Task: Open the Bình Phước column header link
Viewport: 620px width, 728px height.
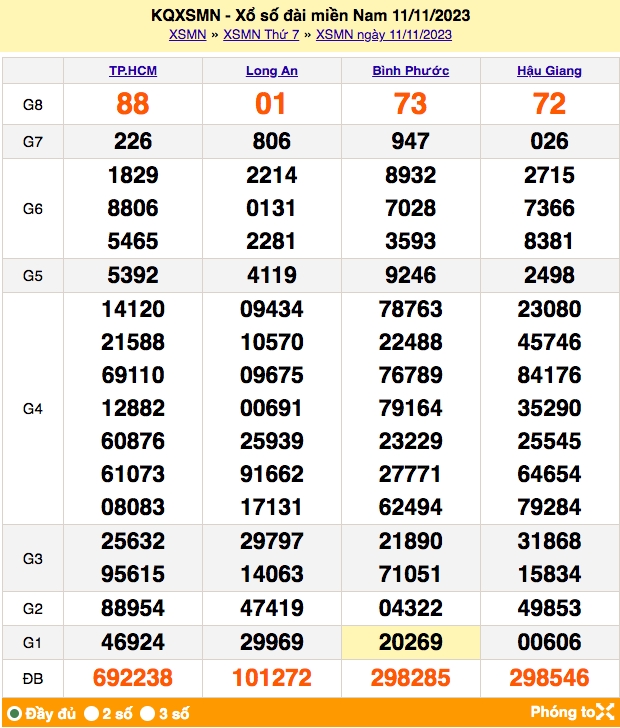Action: (411, 71)
